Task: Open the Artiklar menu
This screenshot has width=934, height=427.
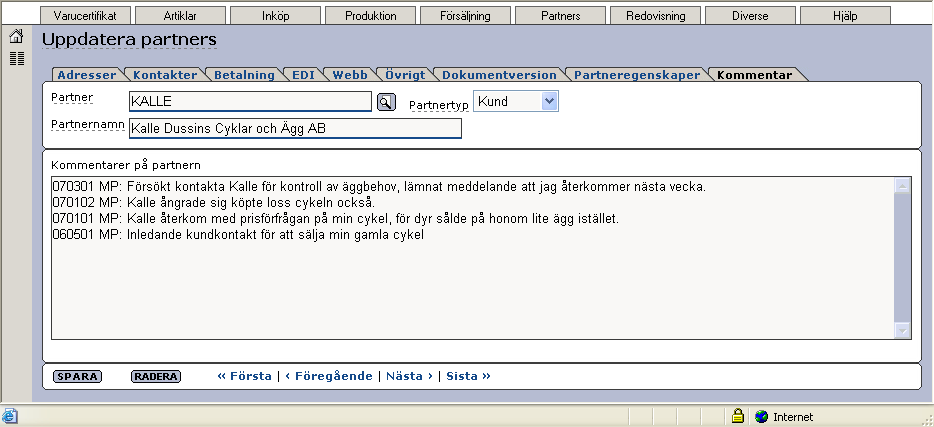Action: coord(180,16)
